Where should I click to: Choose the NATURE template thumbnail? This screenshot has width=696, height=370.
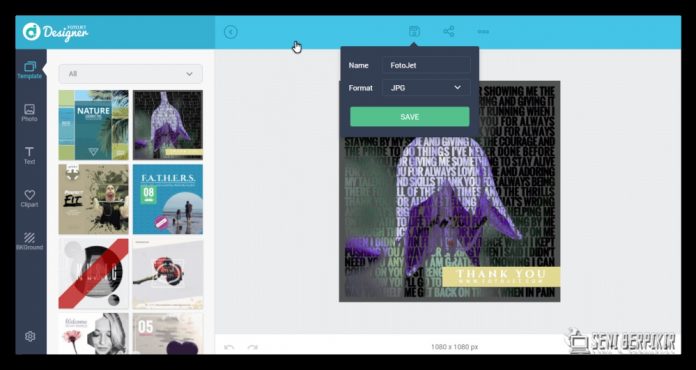93,125
